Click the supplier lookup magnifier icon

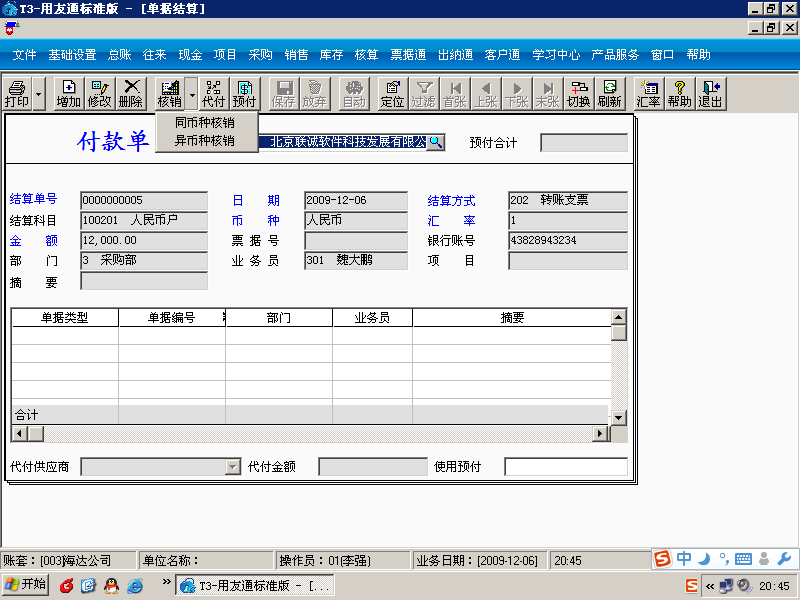click(436, 142)
